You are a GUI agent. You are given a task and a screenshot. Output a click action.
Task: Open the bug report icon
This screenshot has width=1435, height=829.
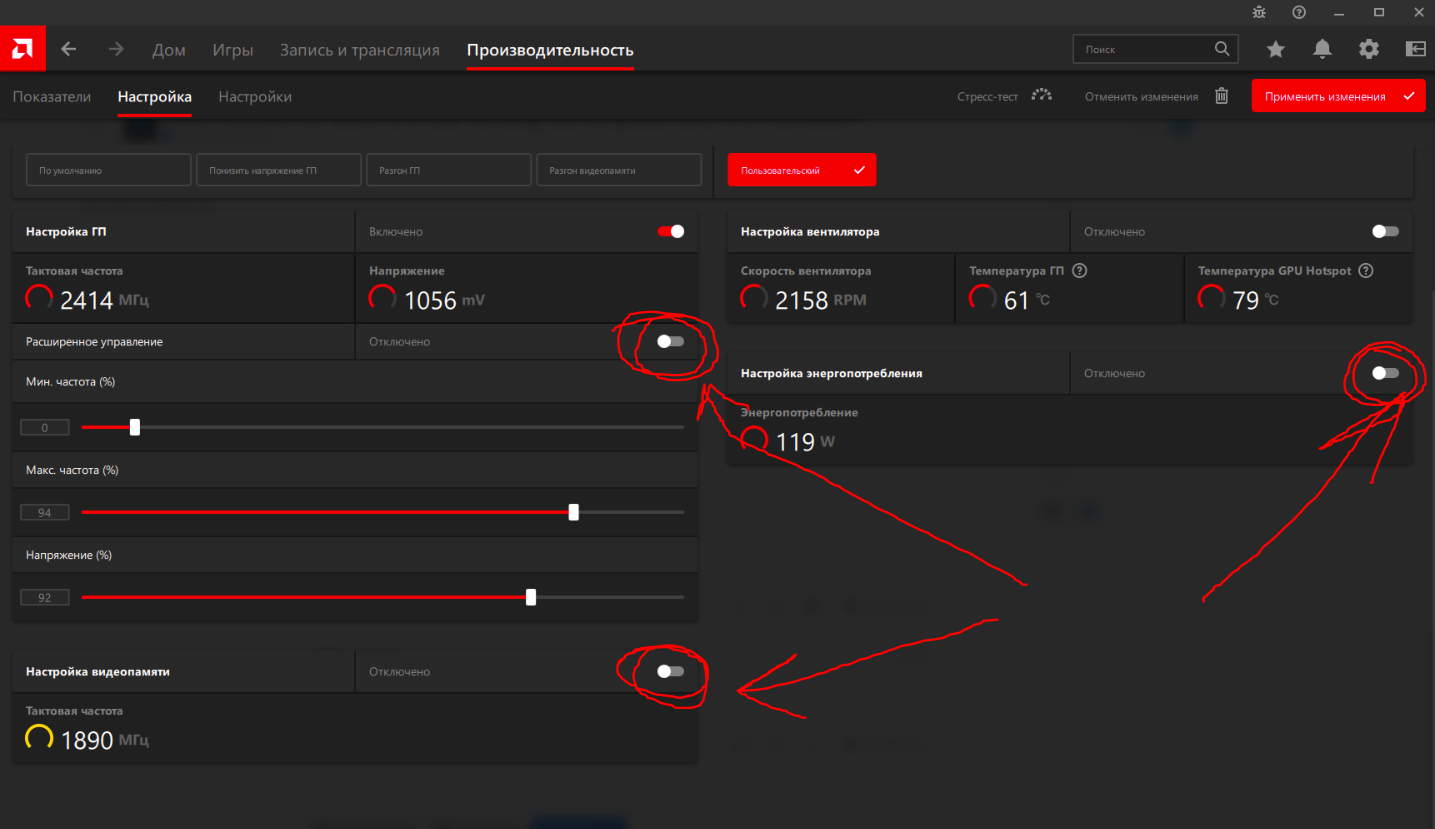pyautogui.click(x=1259, y=12)
